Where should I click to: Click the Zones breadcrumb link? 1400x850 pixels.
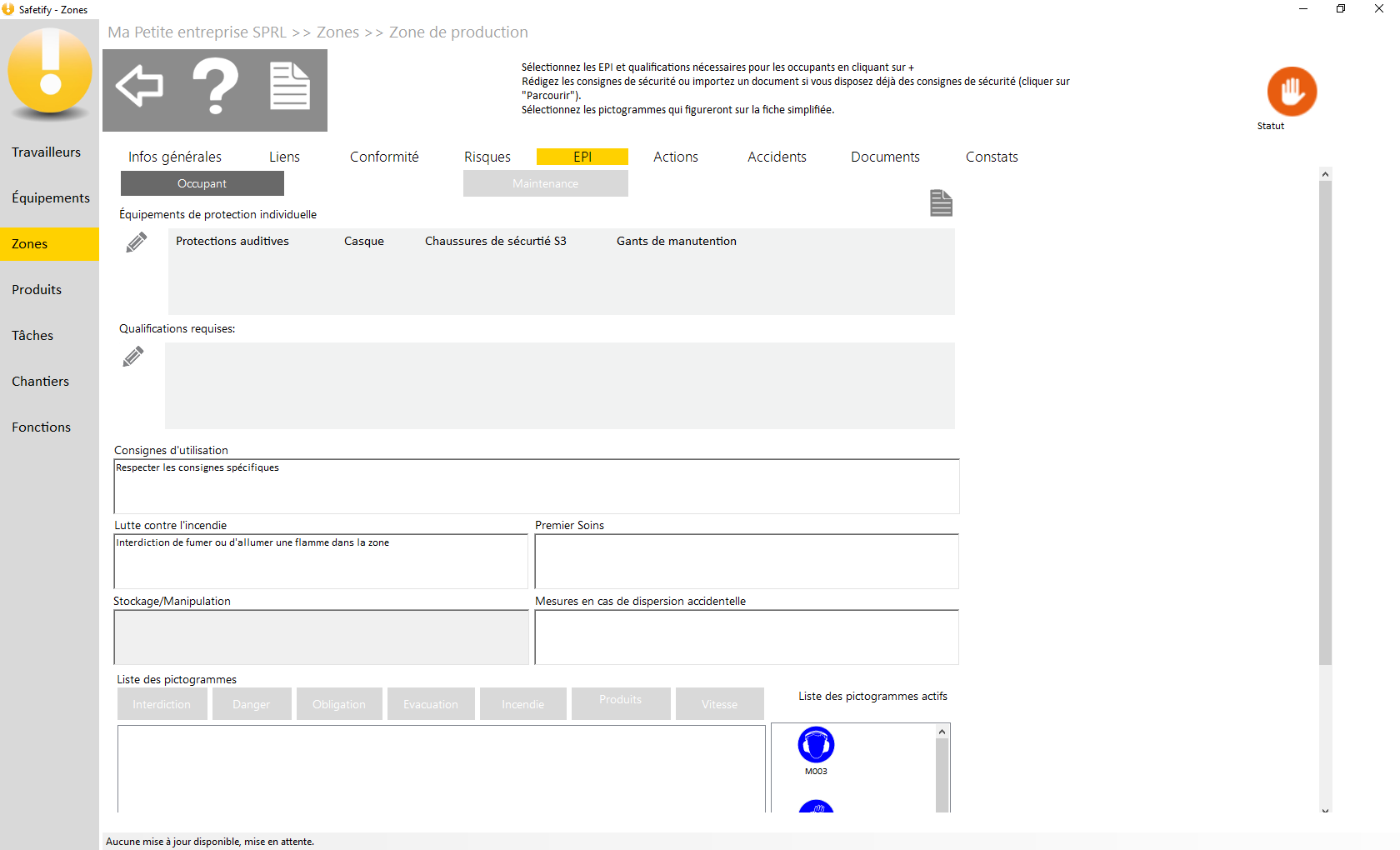click(x=337, y=32)
